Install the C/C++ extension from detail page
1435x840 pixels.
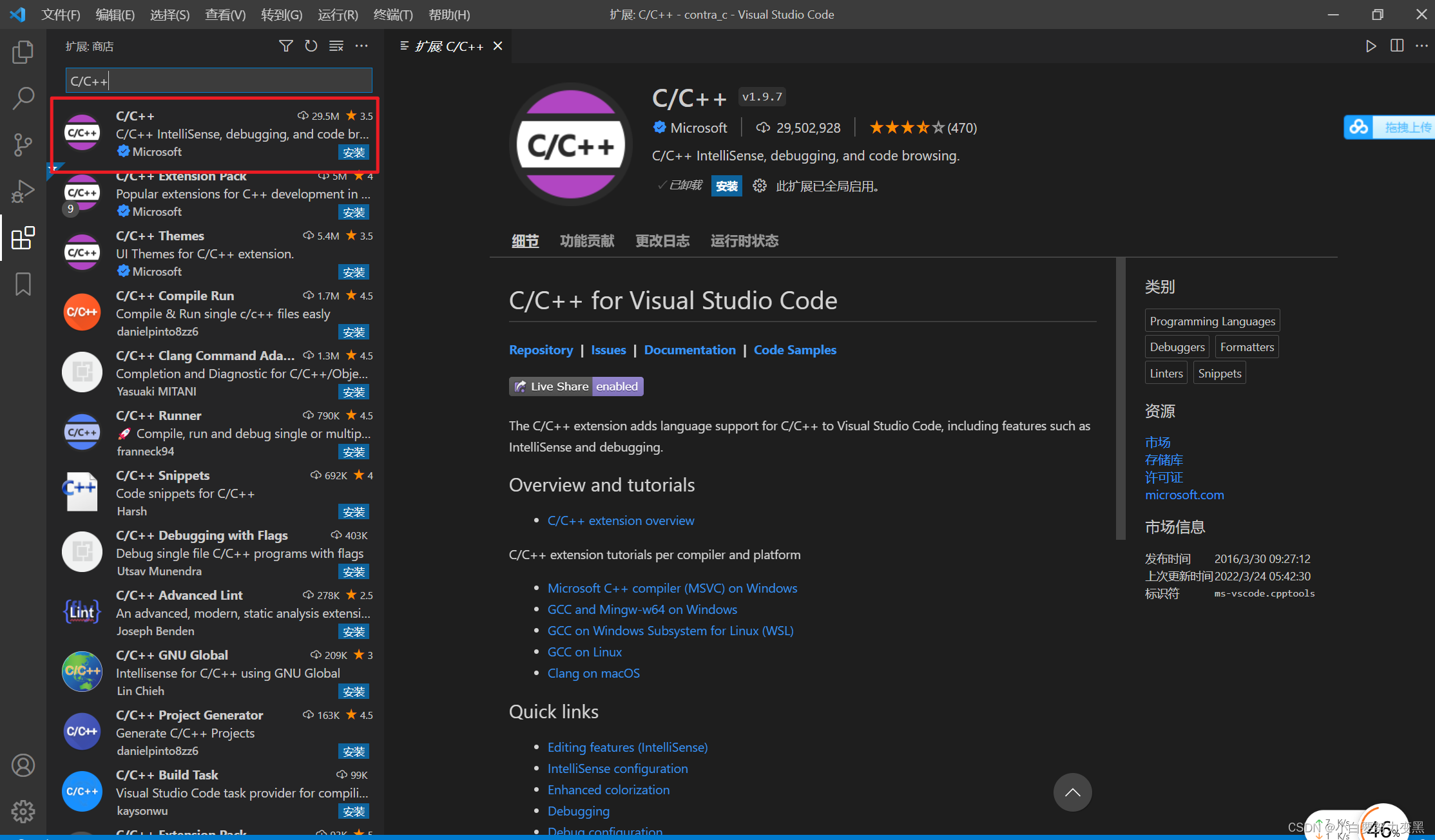point(726,186)
